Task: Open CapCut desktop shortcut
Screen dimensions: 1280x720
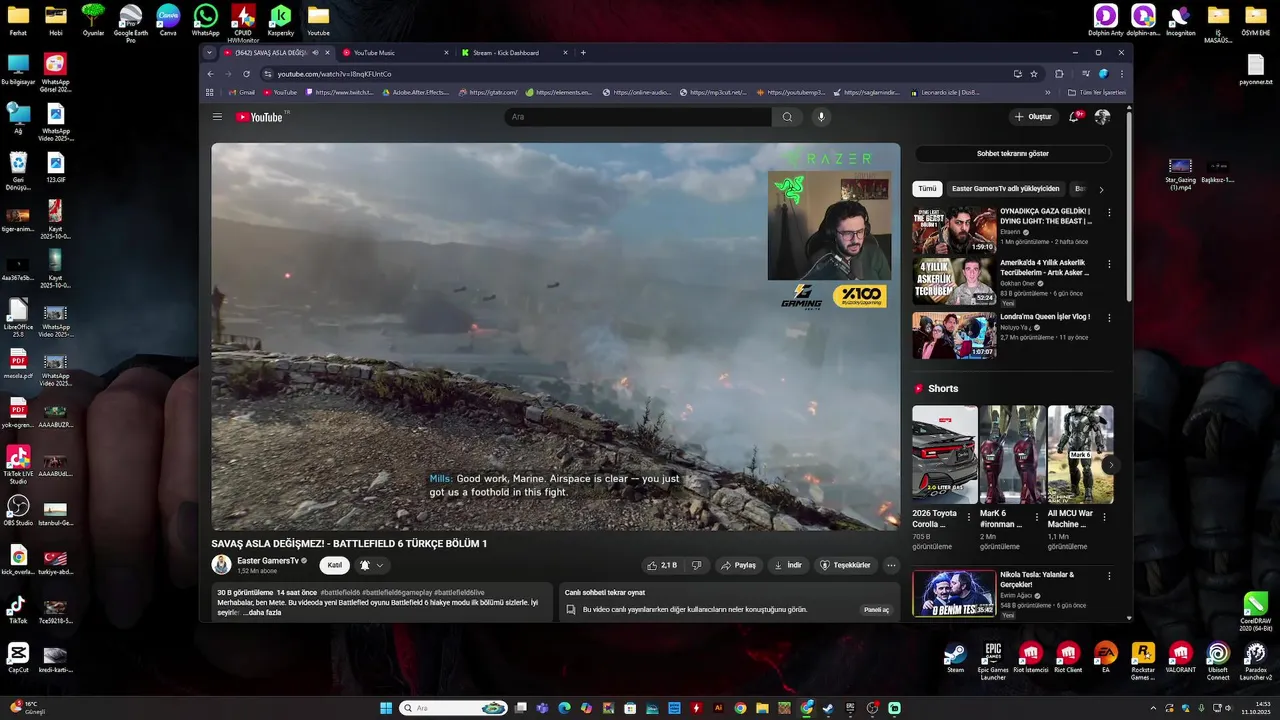Action: pos(18,657)
